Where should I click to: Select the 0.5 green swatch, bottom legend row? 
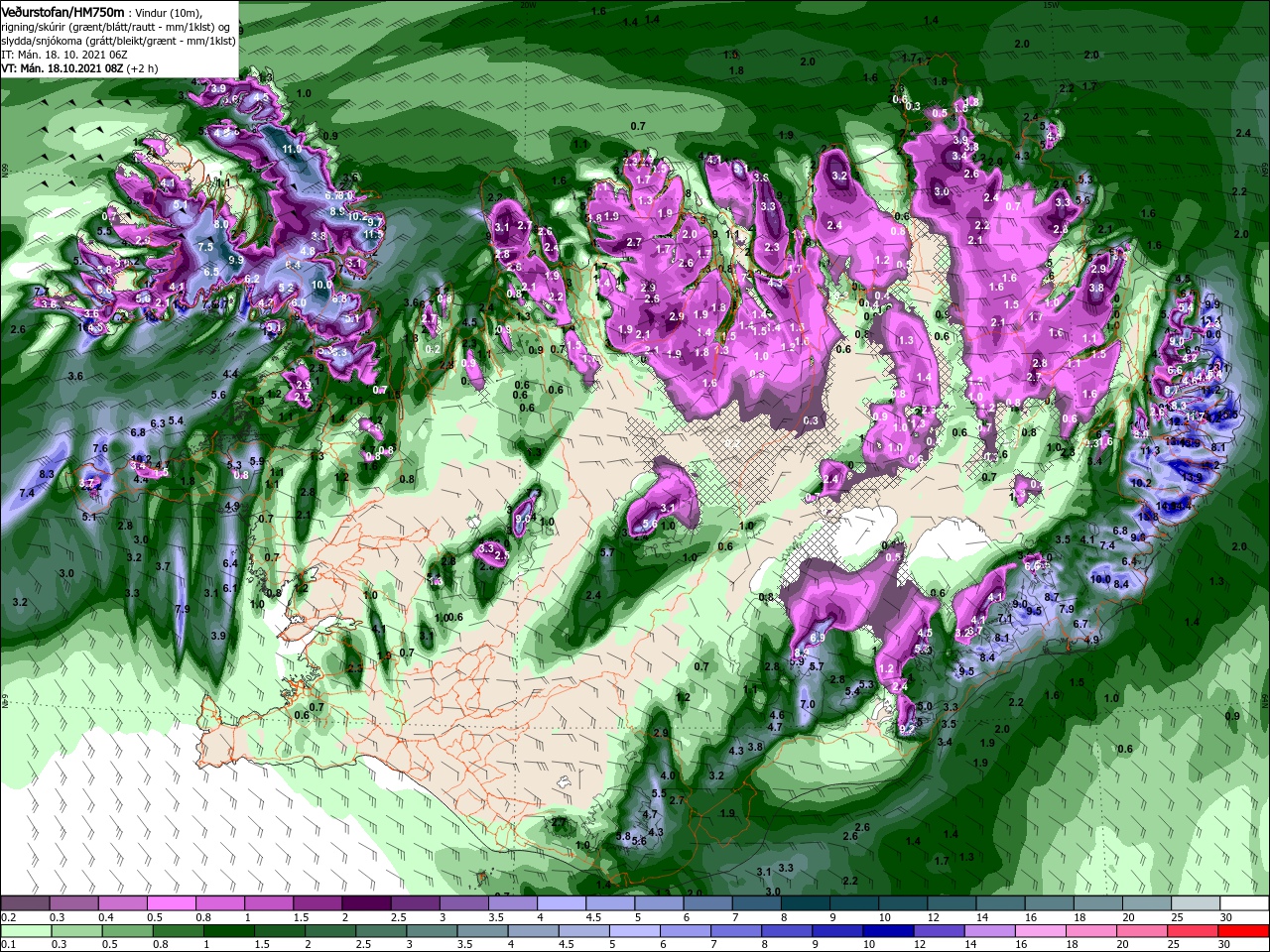127,931
